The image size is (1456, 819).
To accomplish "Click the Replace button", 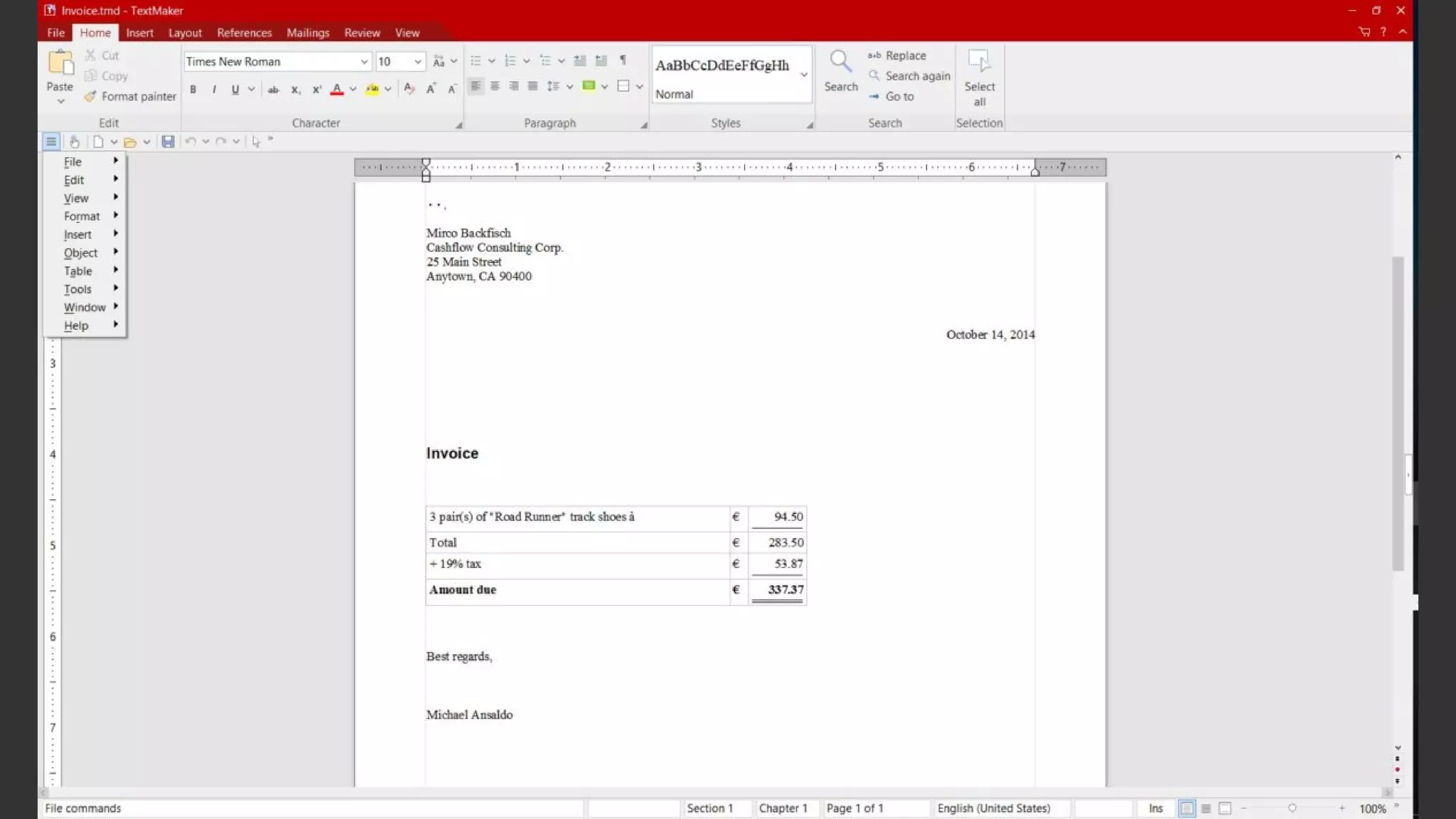I will point(897,55).
